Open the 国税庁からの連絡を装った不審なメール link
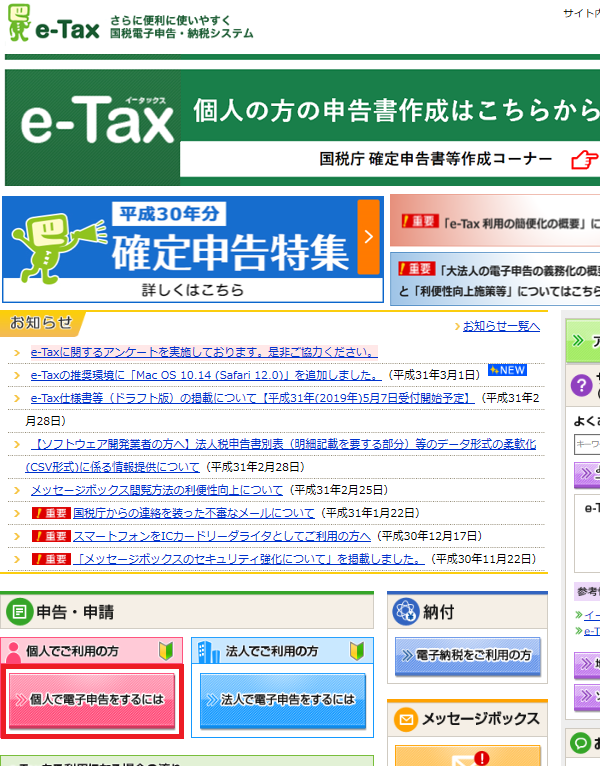The height and width of the screenshot is (766, 600). click(193, 513)
